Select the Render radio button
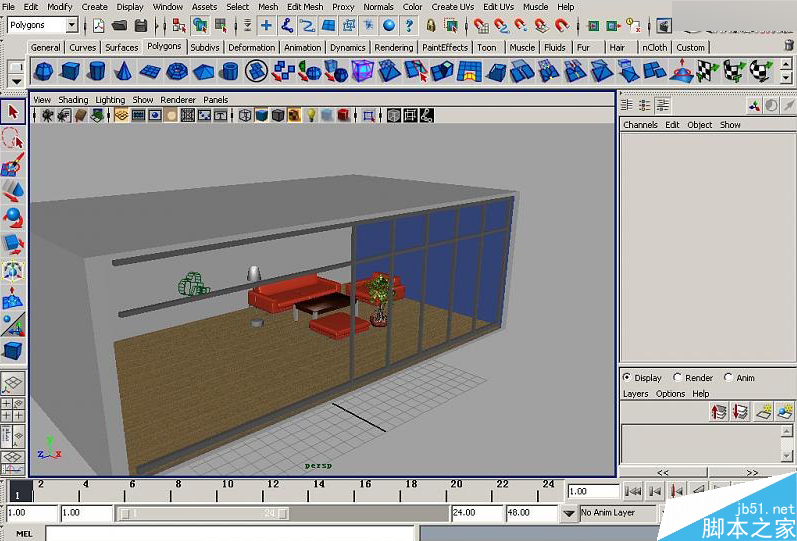The height and width of the screenshot is (541, 797). click(x=677, y=378)
